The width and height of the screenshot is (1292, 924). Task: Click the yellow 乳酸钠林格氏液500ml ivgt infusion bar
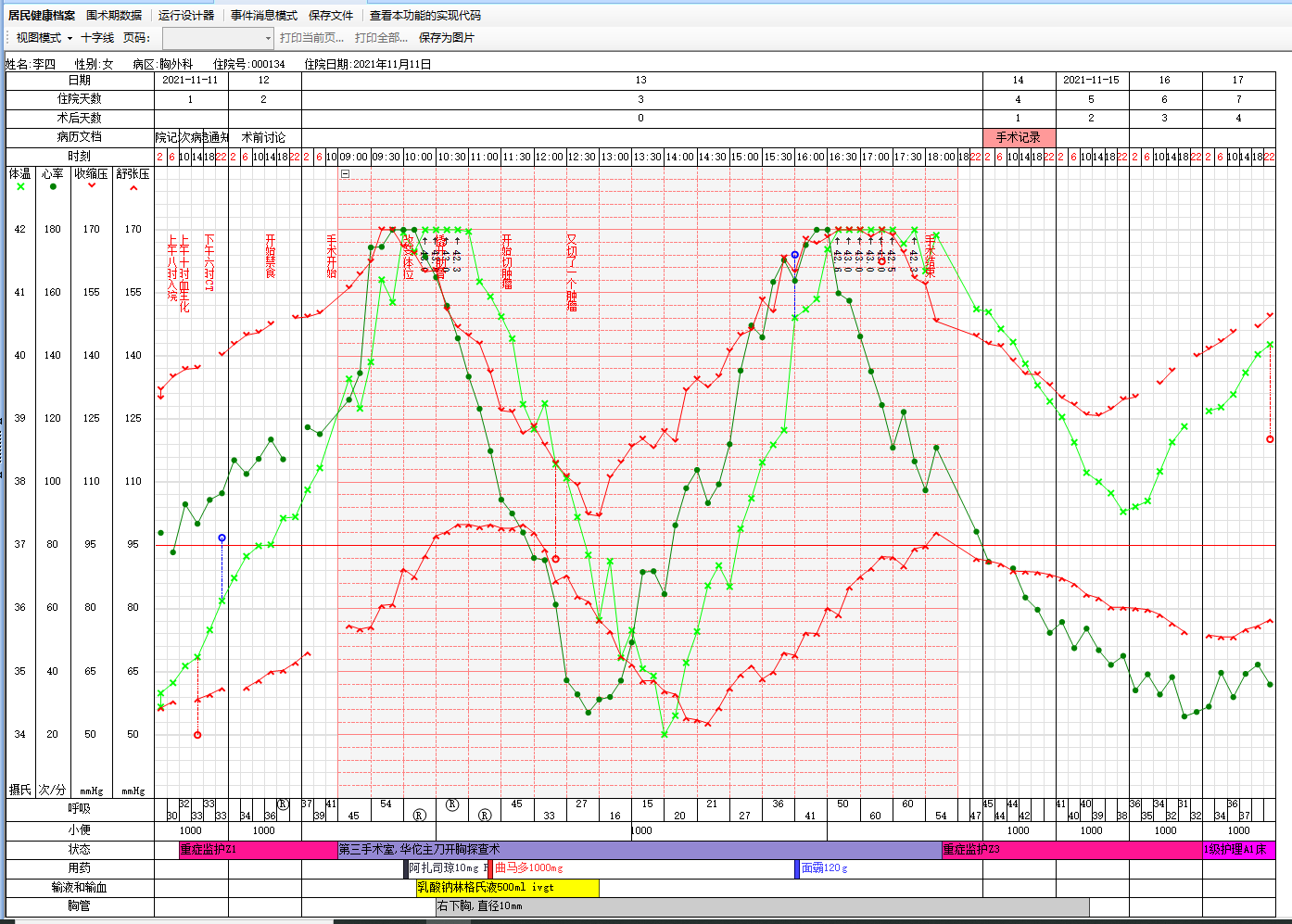(508, 888)
